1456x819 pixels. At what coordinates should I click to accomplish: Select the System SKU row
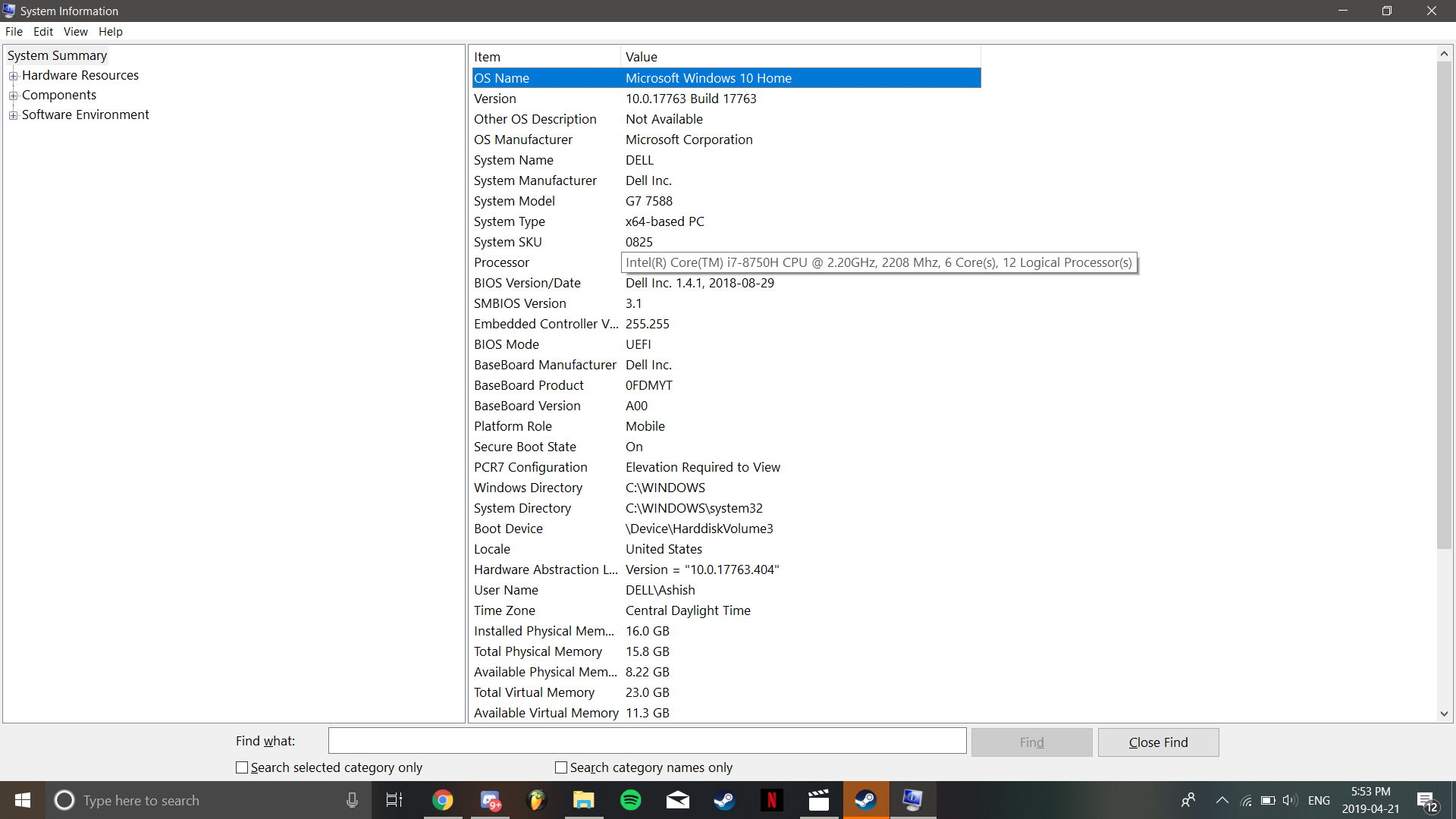(x=726, y=242)
